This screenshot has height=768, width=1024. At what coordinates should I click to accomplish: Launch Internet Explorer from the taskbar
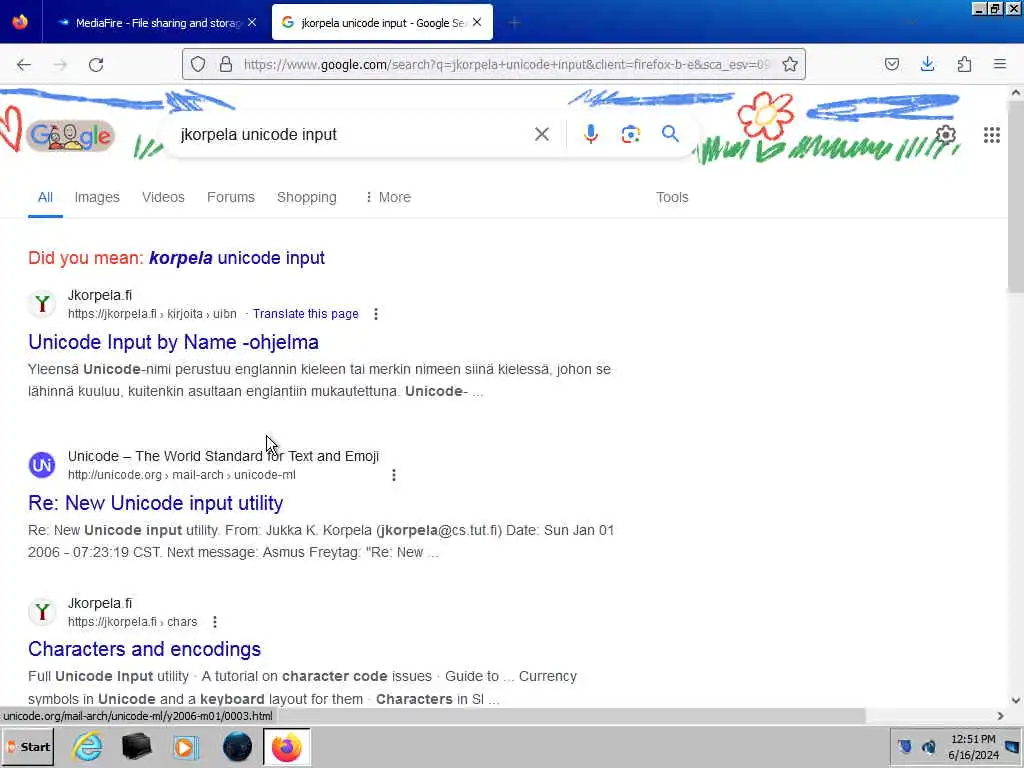(88, 746)
